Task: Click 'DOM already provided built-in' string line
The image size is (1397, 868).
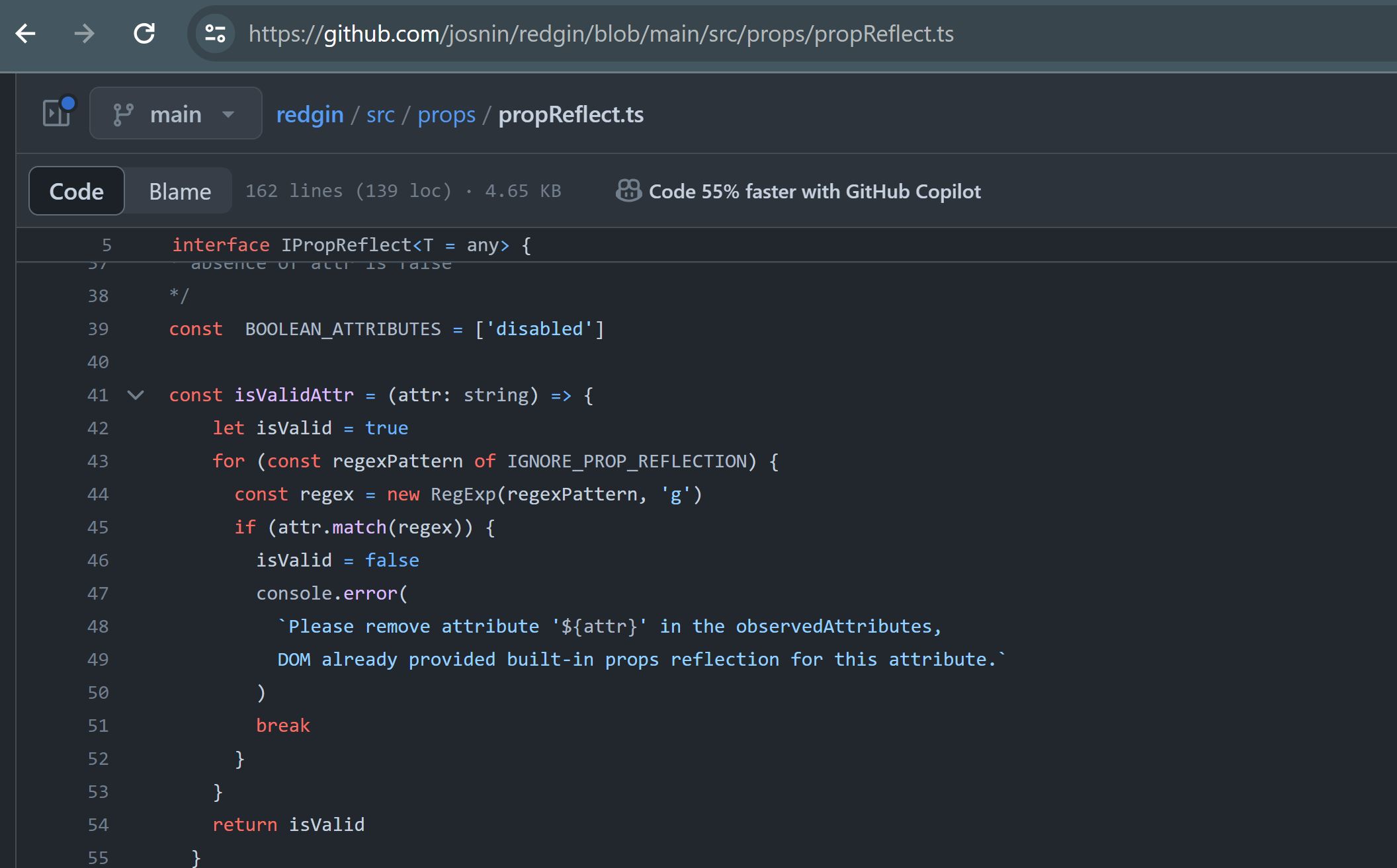Action: tap(641, 660)
